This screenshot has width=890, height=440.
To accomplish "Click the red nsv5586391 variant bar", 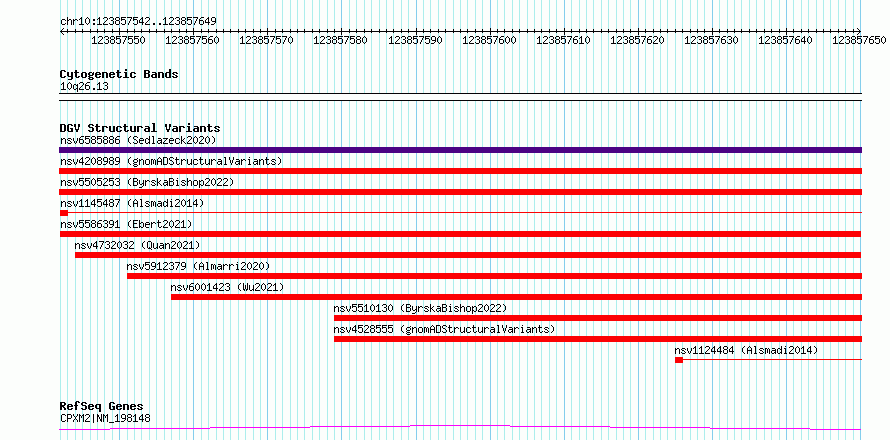I will (460, 234).
